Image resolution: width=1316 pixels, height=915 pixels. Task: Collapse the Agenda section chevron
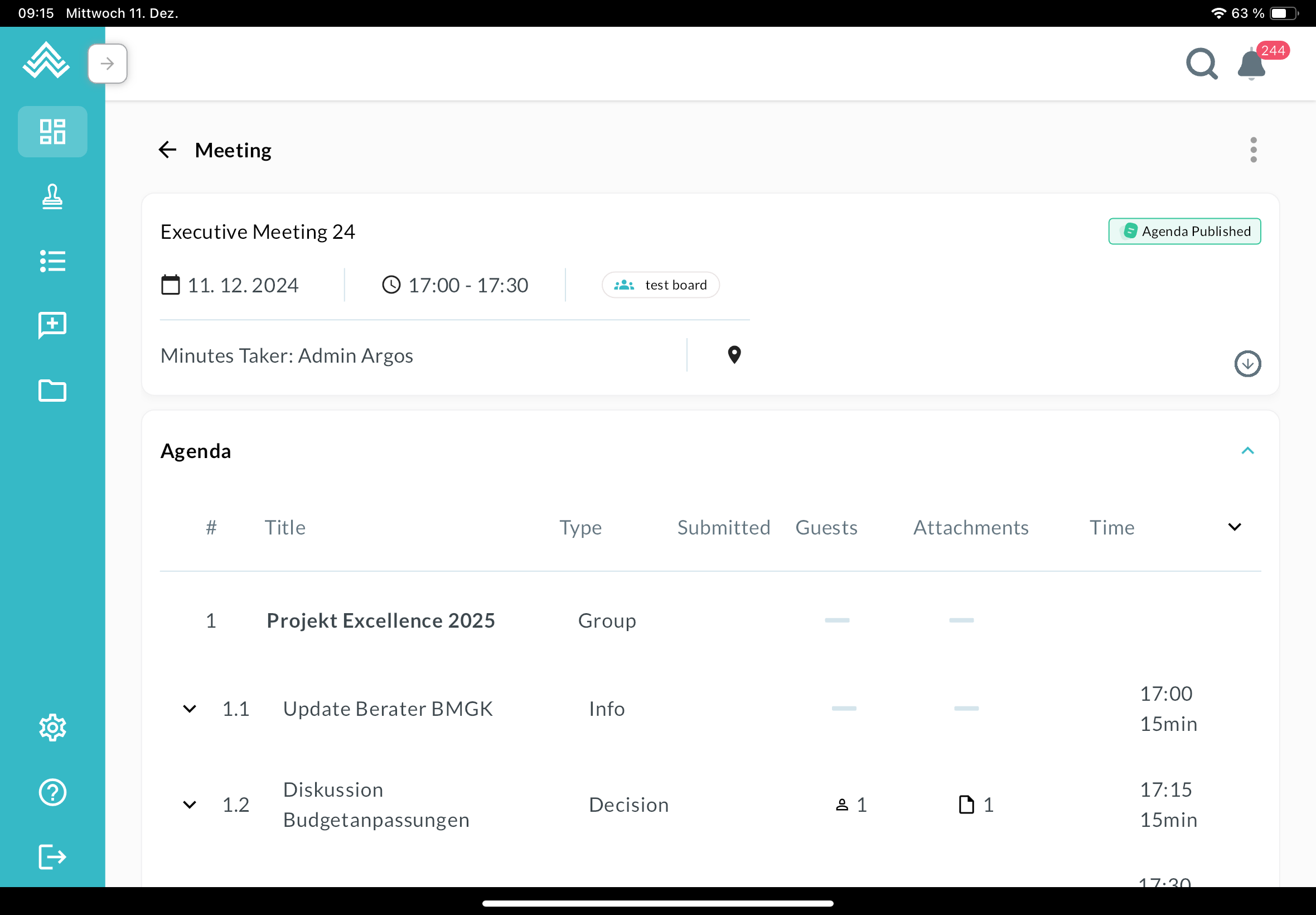tap(1247, 451)
